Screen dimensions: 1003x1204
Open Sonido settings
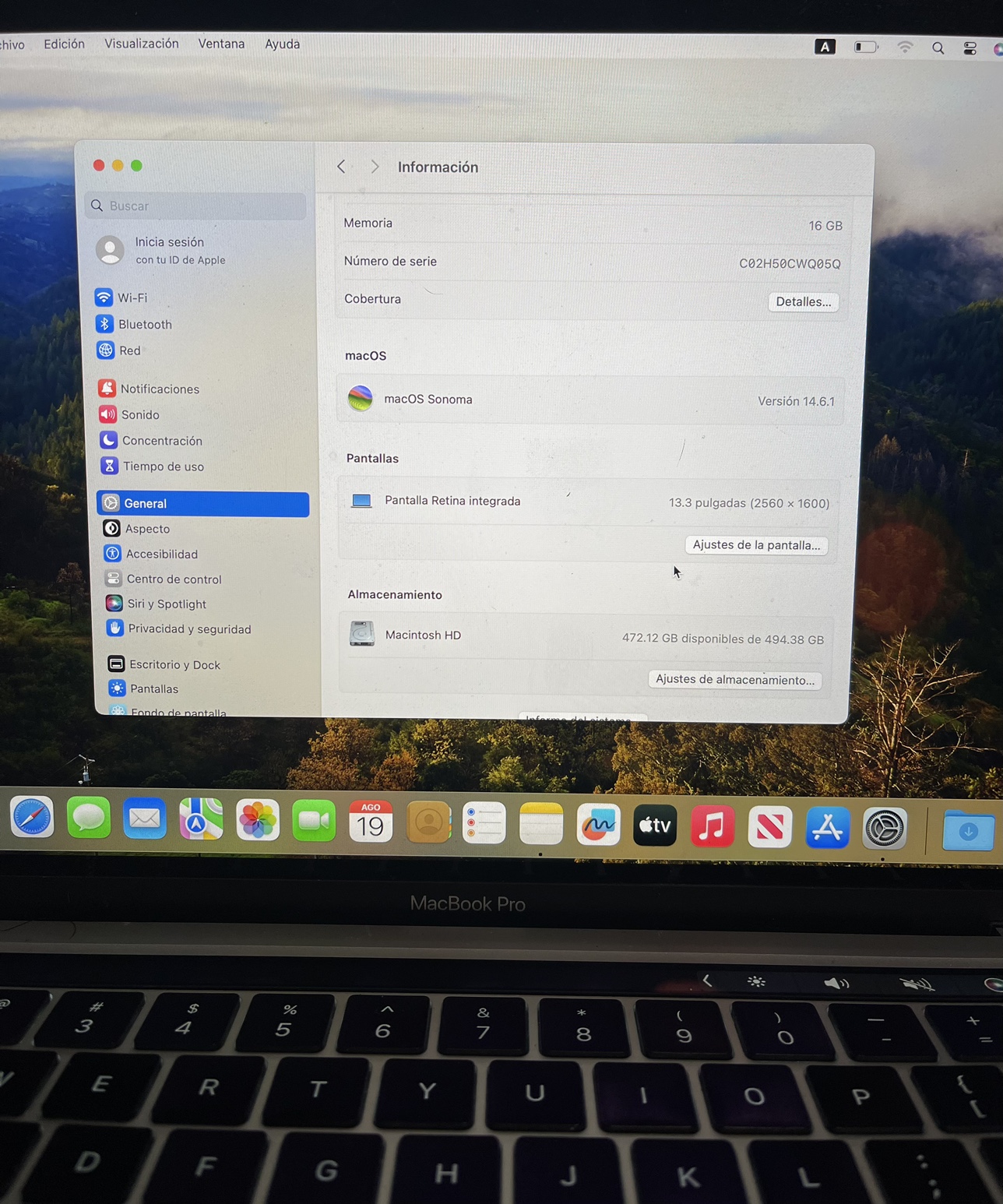(130, 414)
